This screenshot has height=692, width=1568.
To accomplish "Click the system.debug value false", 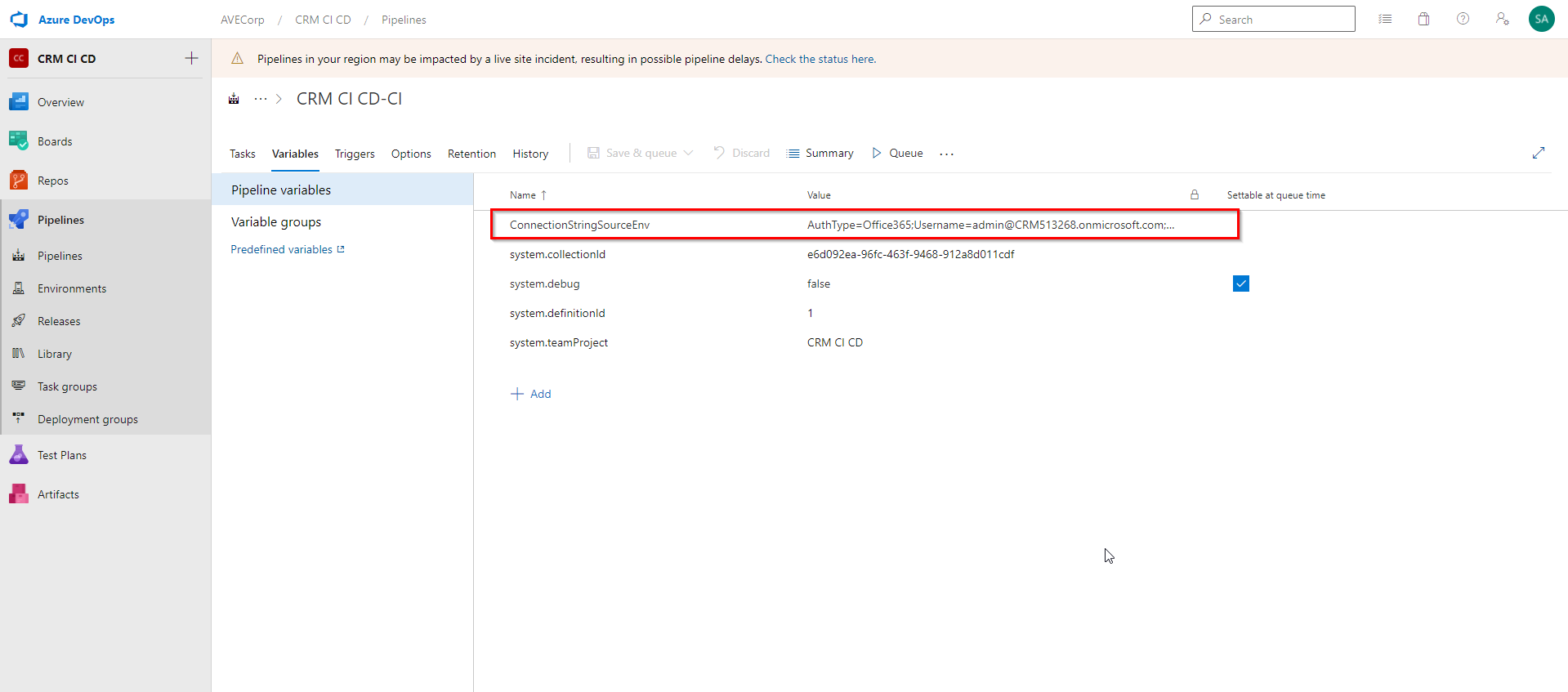I will click(x=819, y=283).
